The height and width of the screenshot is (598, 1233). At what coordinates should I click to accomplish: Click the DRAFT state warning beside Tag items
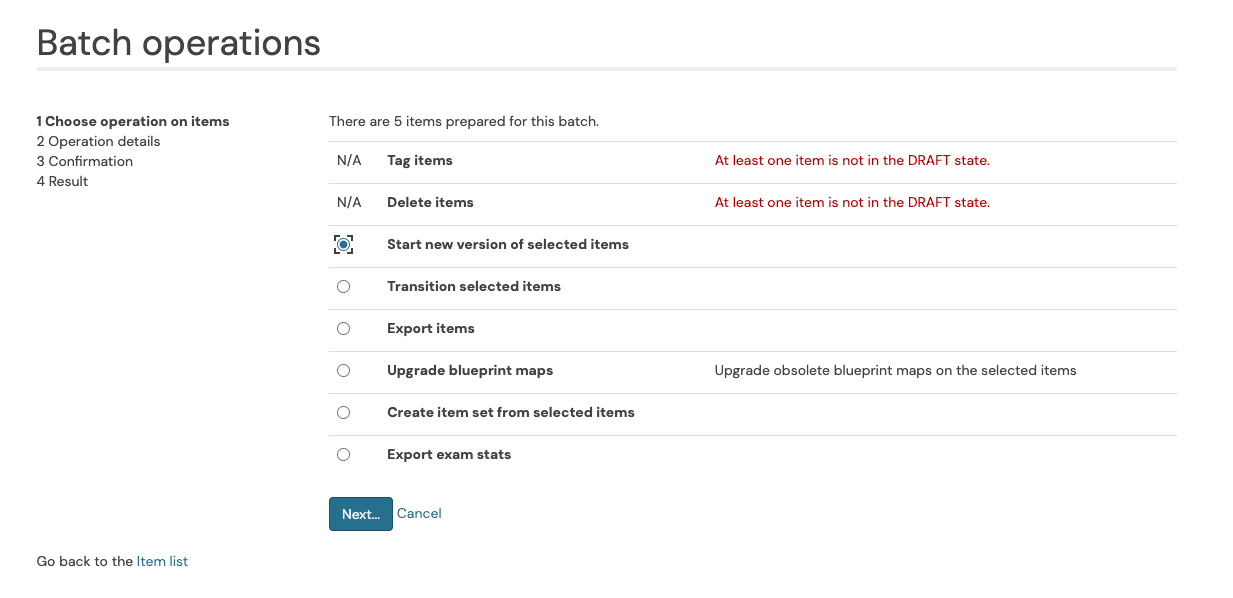pos(852,160)
